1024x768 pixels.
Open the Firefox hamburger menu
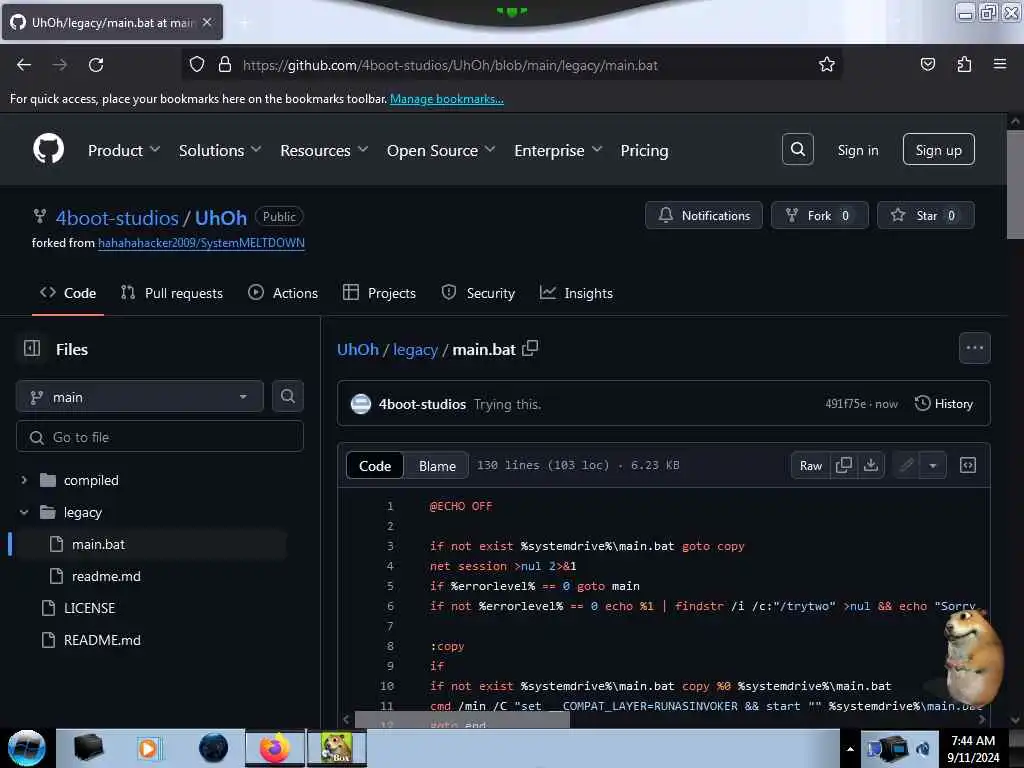click(x=1000, y=64)
